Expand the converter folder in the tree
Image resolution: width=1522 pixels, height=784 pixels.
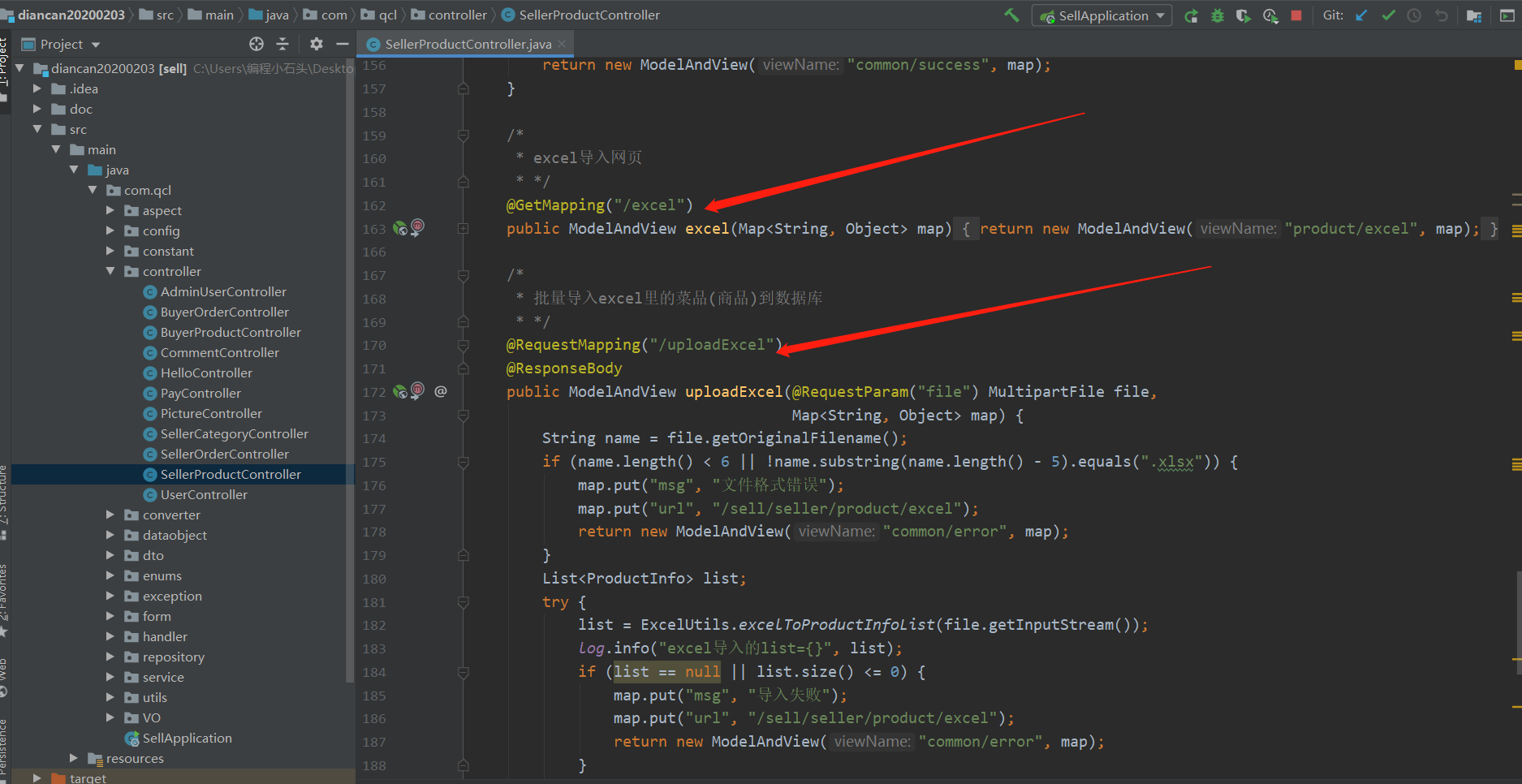[110, 515]
